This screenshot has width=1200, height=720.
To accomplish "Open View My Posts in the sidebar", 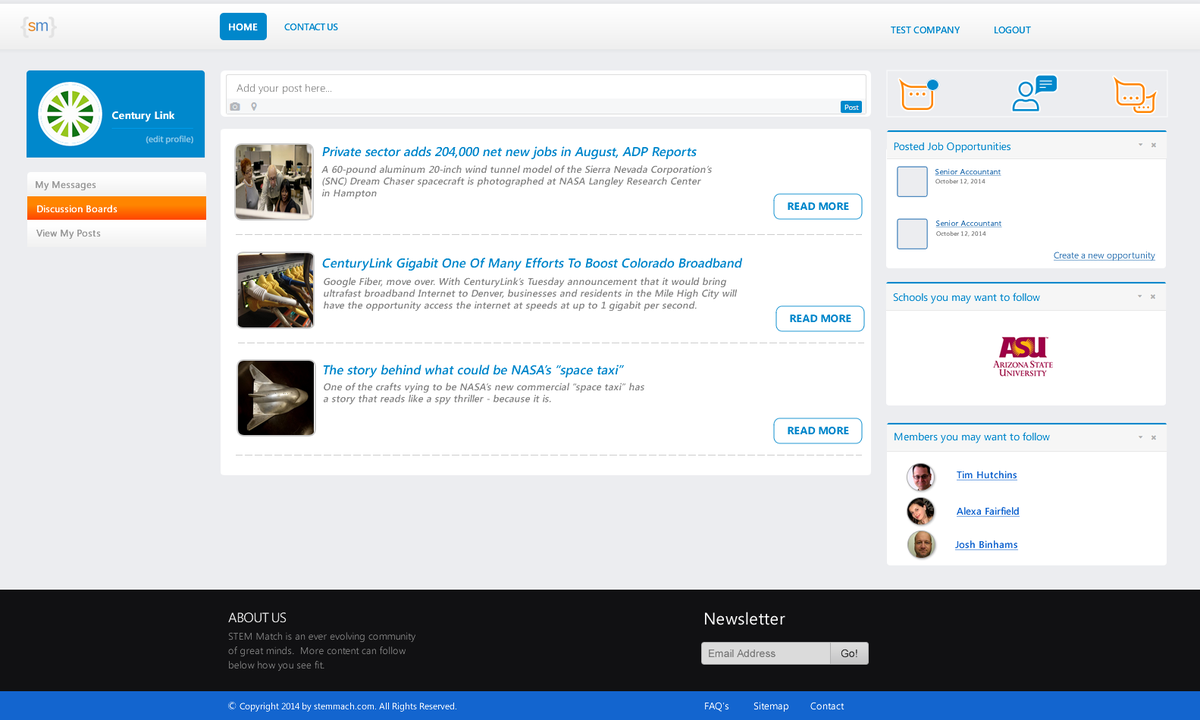I will [x=116, y=233].
